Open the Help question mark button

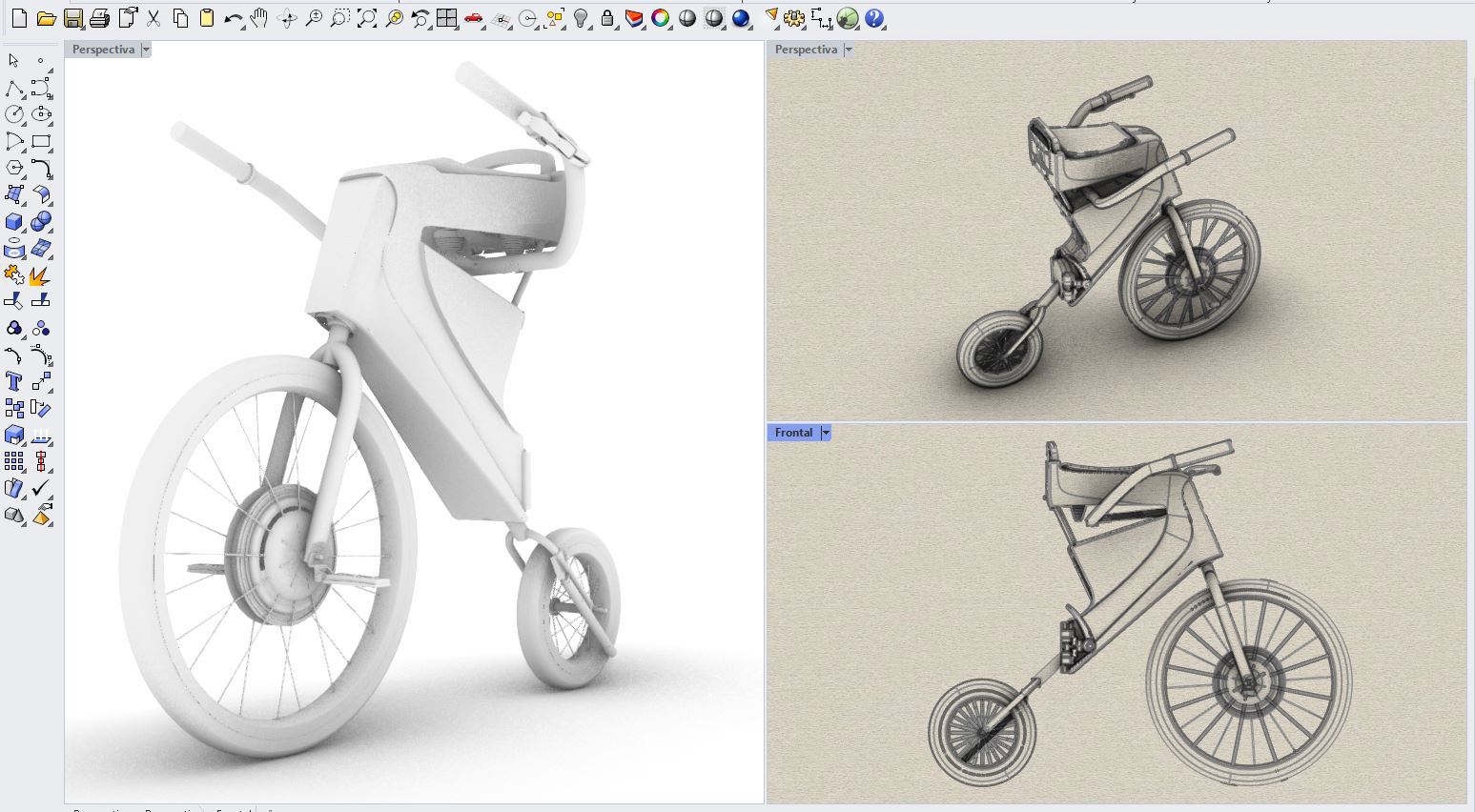[x=874, y=18]
